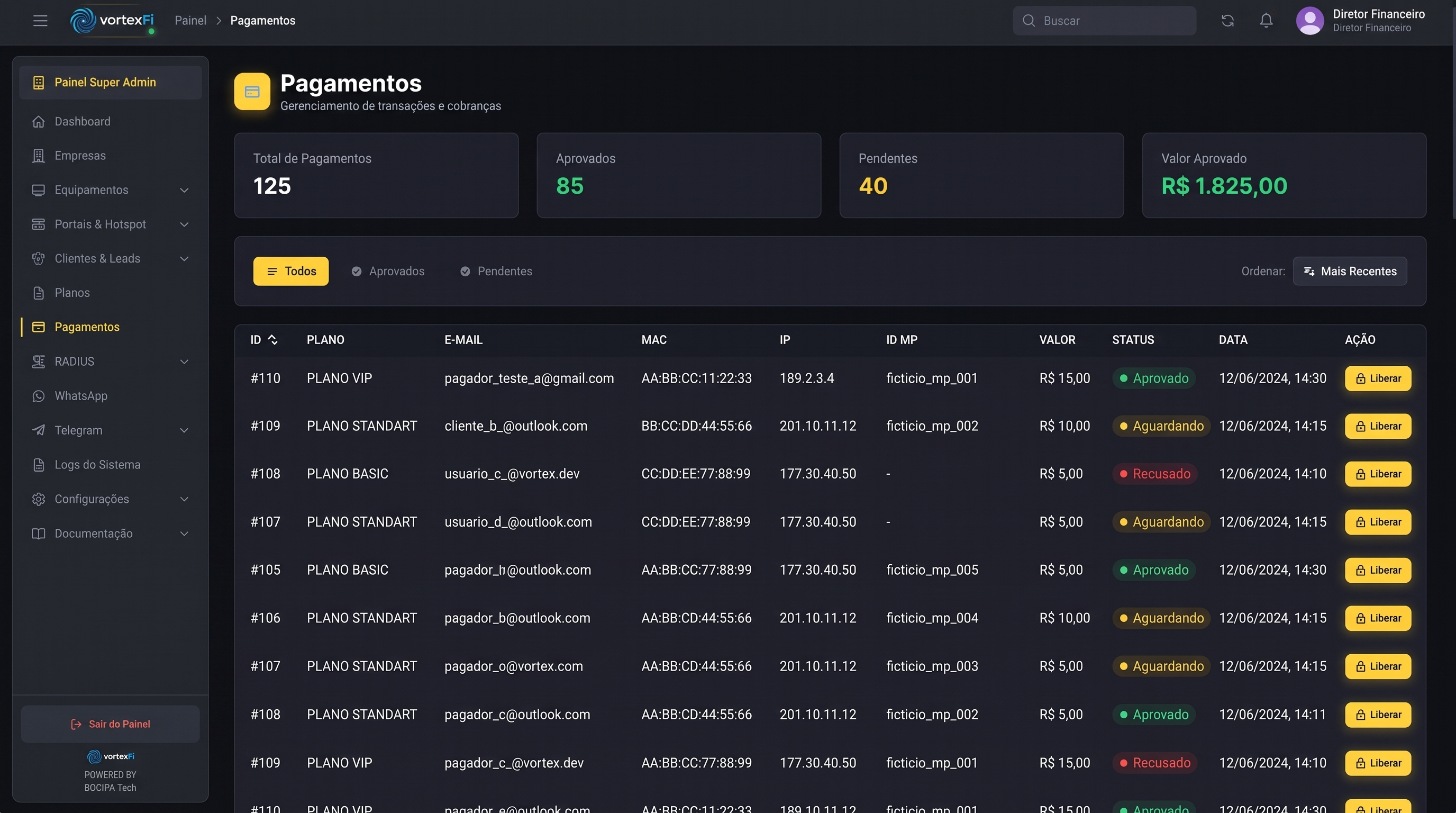The width and height of the screenshot is (1456, 813).
Task: Click Liberar for pagador_teste_a@gmail.com
Action: pyautogui.click(x=1378, y=379)
